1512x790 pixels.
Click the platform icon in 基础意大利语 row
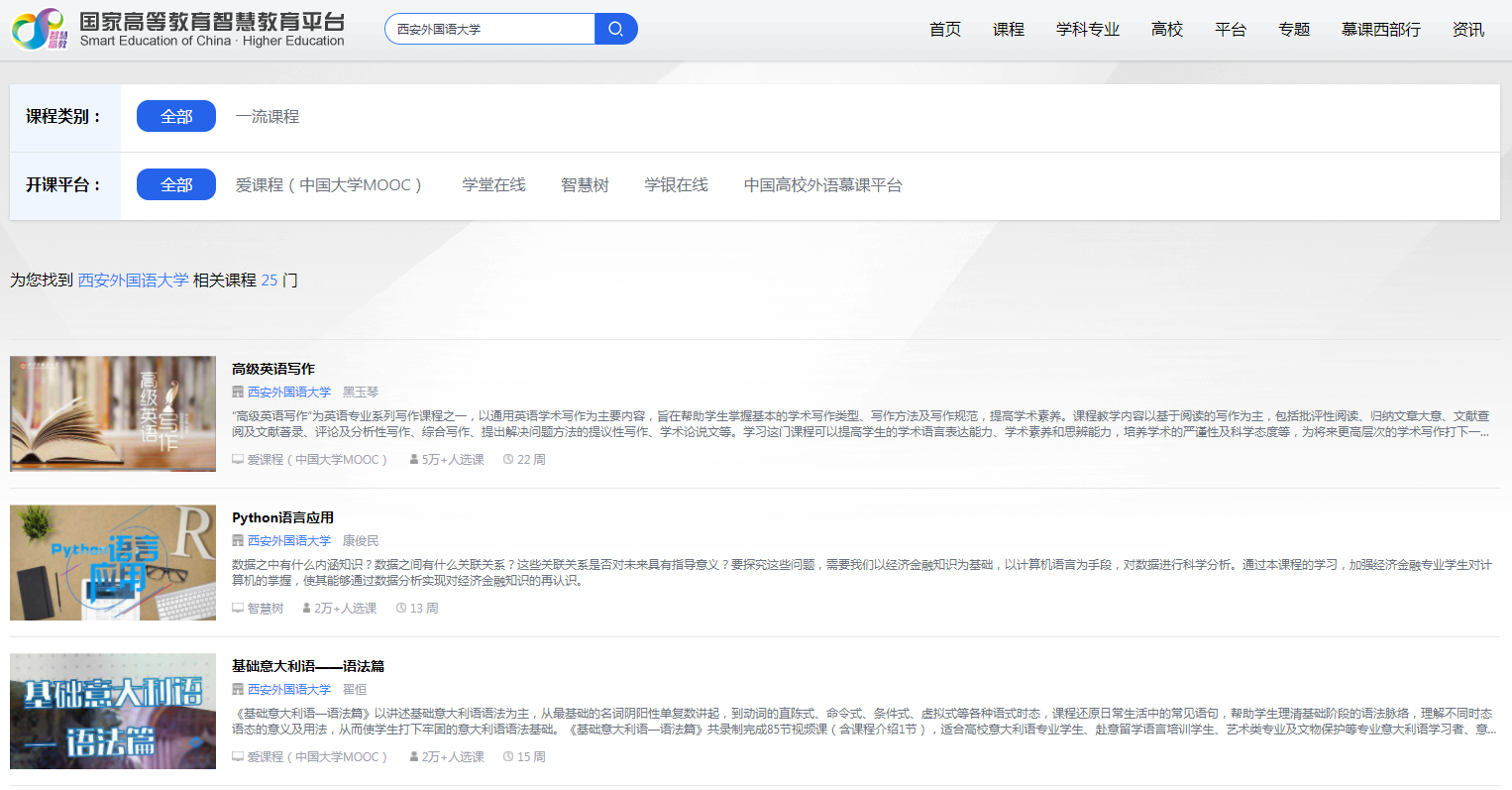[x=238, y=757]
